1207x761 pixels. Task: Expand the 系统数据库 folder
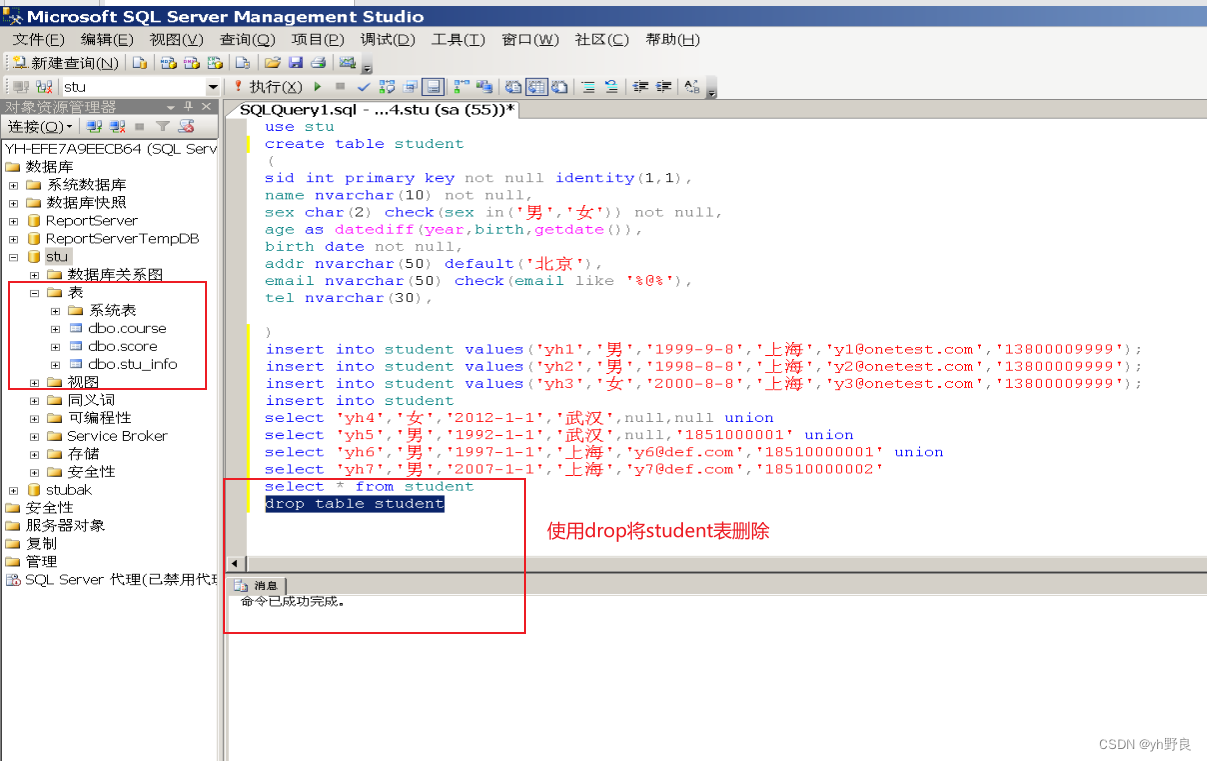pos(14,185)
